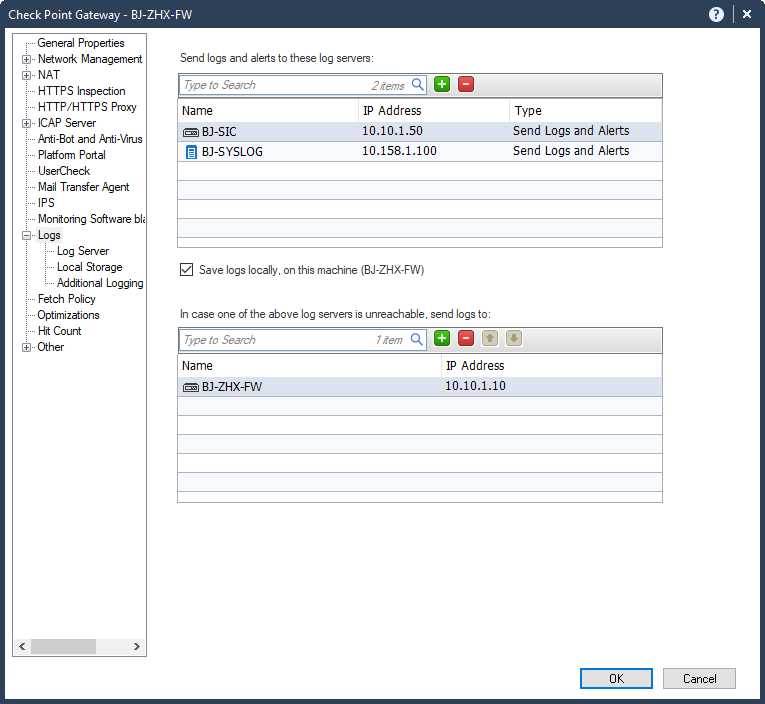Click the search magnifier in log servers list

(418, 84)
